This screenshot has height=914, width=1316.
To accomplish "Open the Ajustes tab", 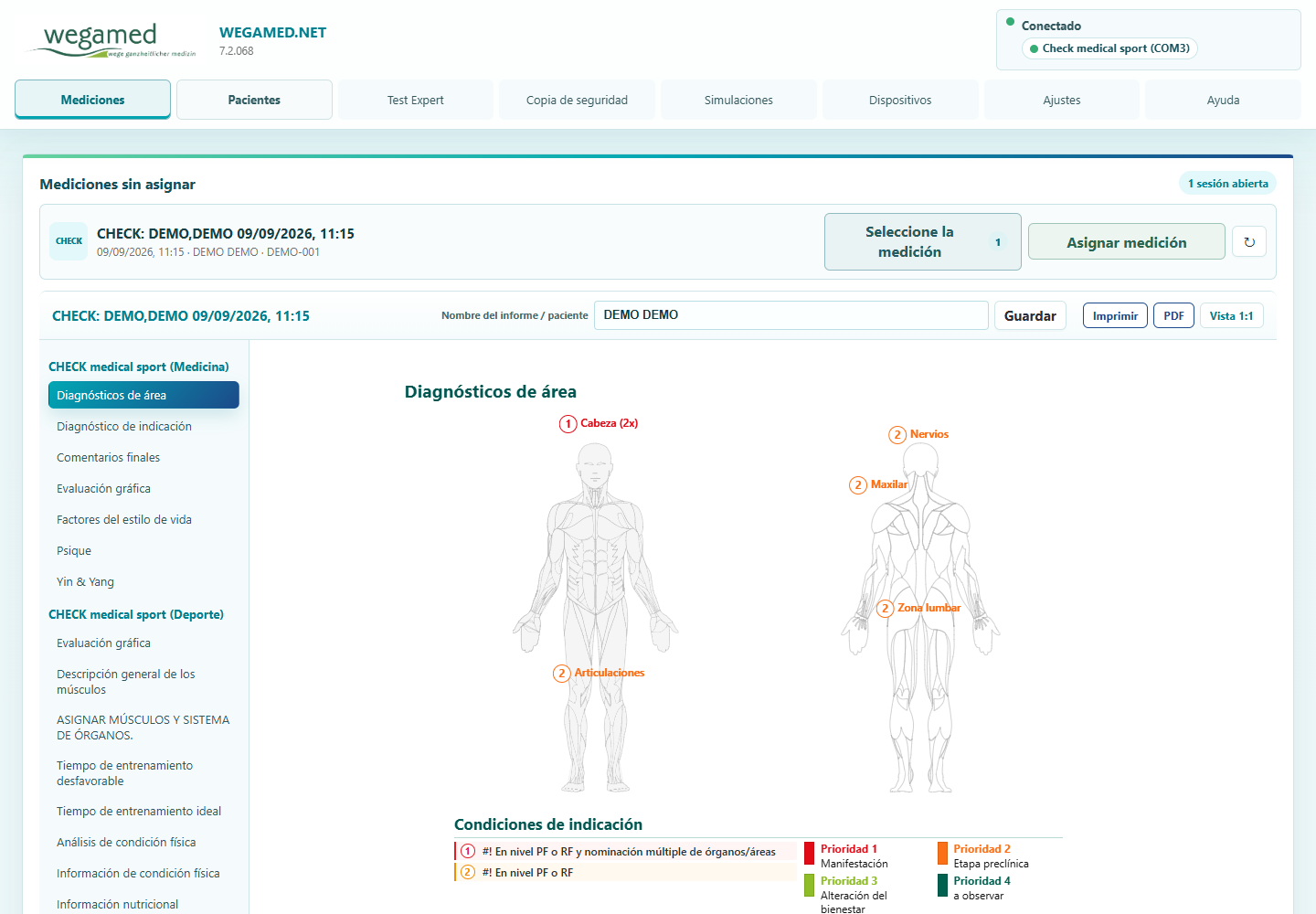I will click(x=1062, y=100).
